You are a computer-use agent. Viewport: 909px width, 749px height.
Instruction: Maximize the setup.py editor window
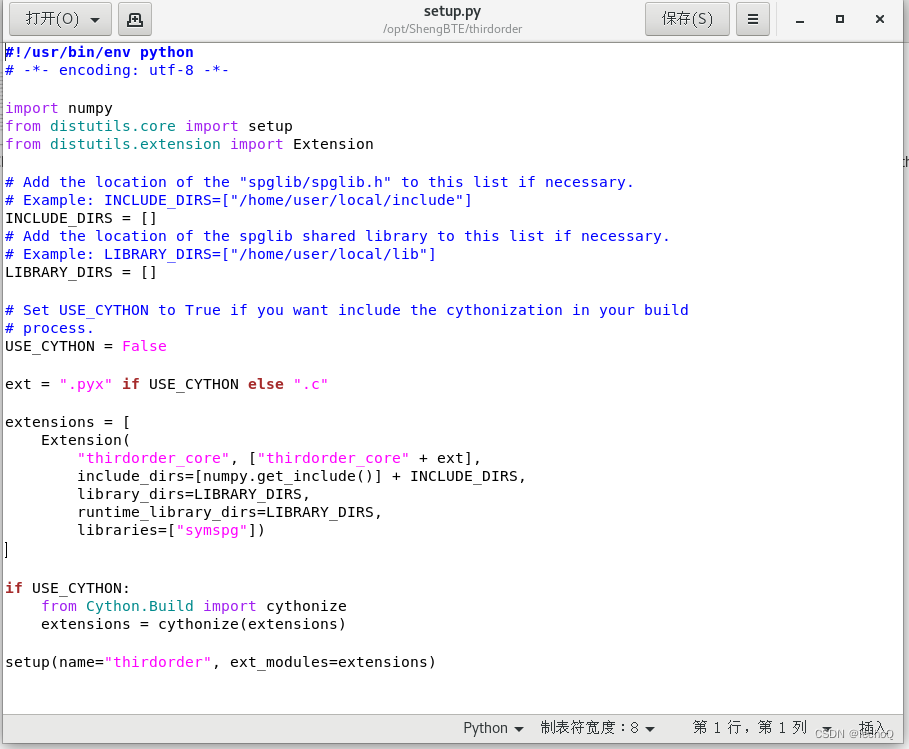coord(839,20)
